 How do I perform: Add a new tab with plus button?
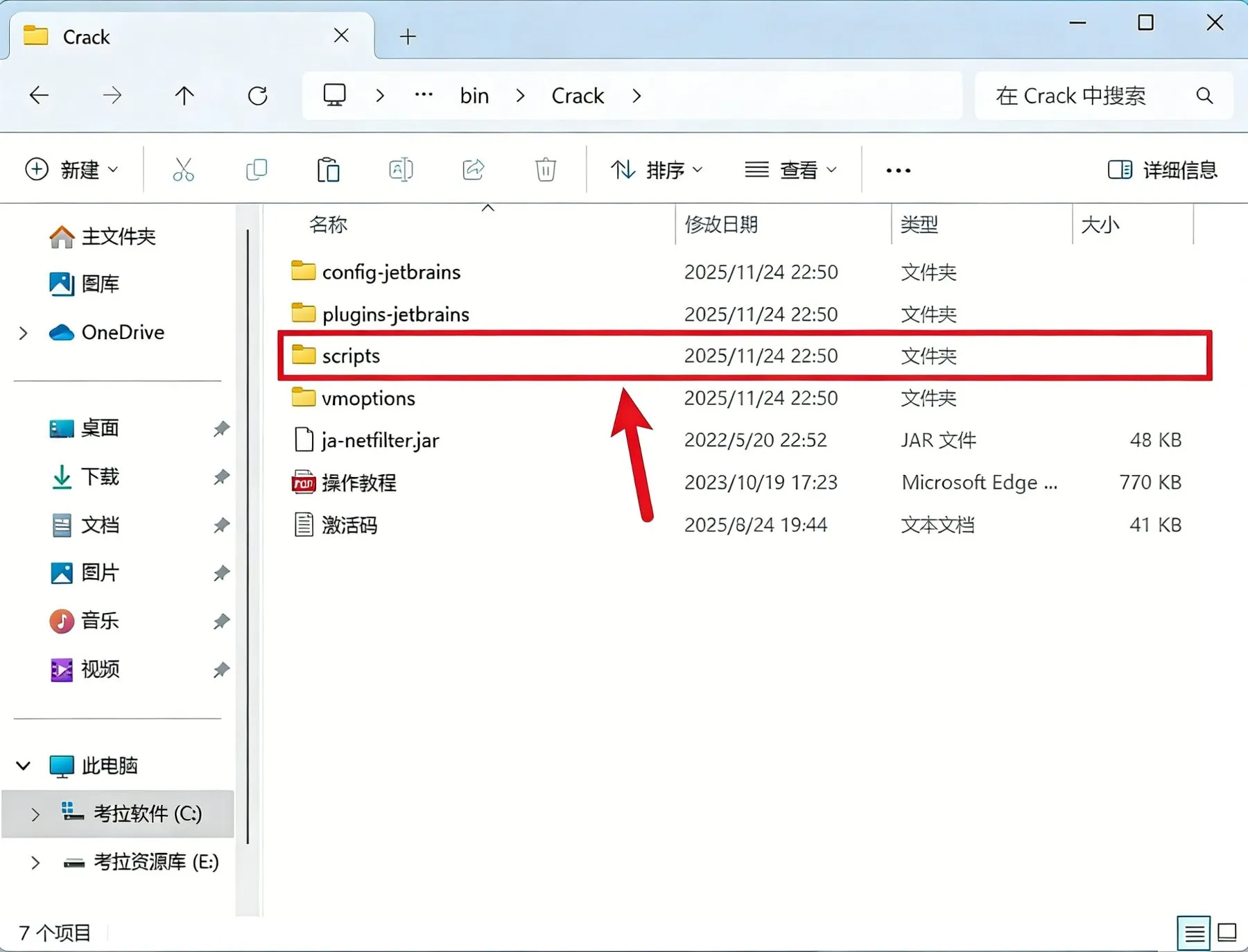coord(408,37)
